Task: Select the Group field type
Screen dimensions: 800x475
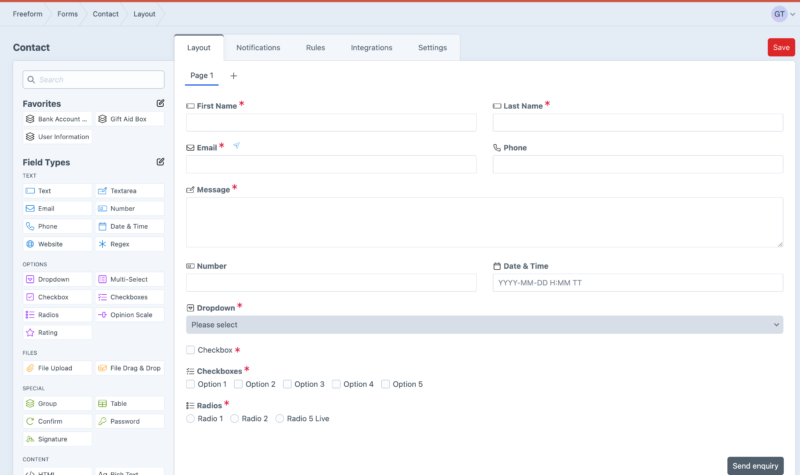Action: 58,404
